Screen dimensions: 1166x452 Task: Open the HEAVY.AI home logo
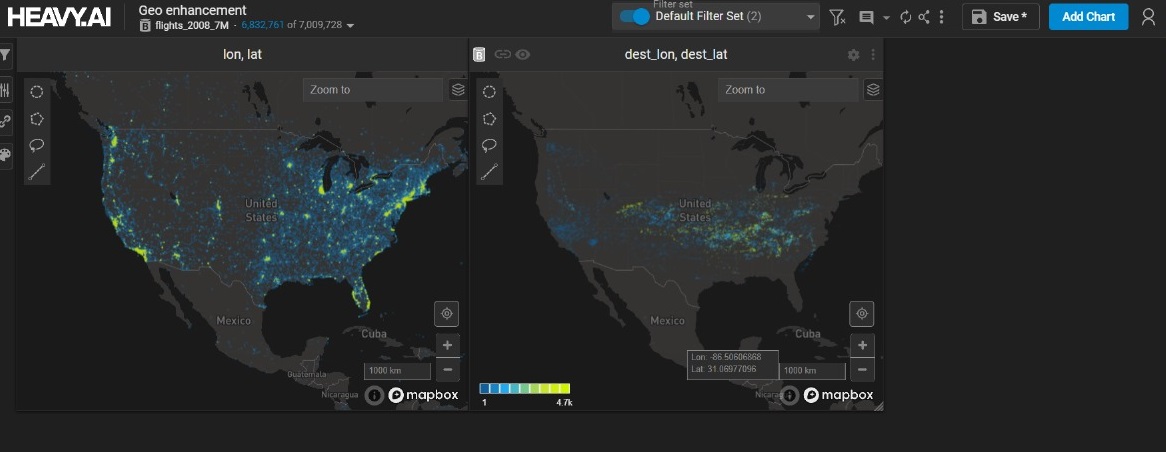pyautogui.click(x=59, y=17)
